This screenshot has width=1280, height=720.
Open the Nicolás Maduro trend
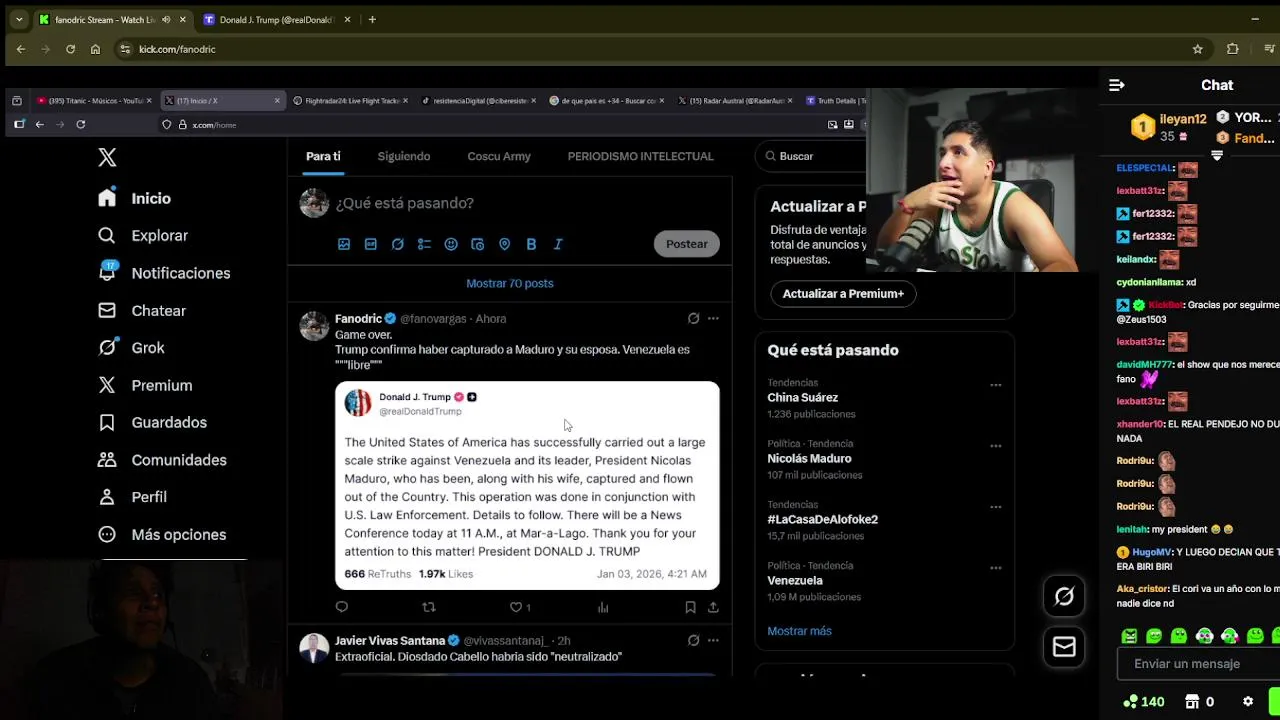(809, 458)
